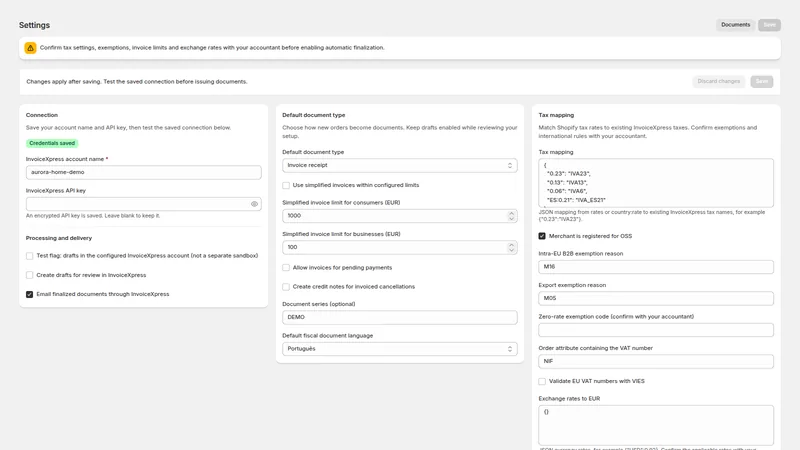Open Default fiscal document language dropdown

pos(399,349)
